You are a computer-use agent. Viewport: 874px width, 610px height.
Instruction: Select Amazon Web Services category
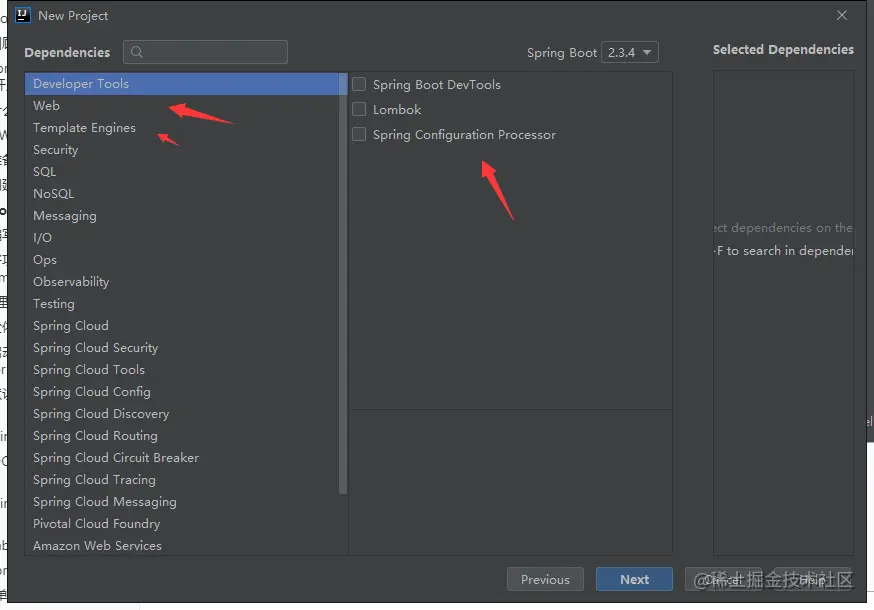click(x=182, y=545)
